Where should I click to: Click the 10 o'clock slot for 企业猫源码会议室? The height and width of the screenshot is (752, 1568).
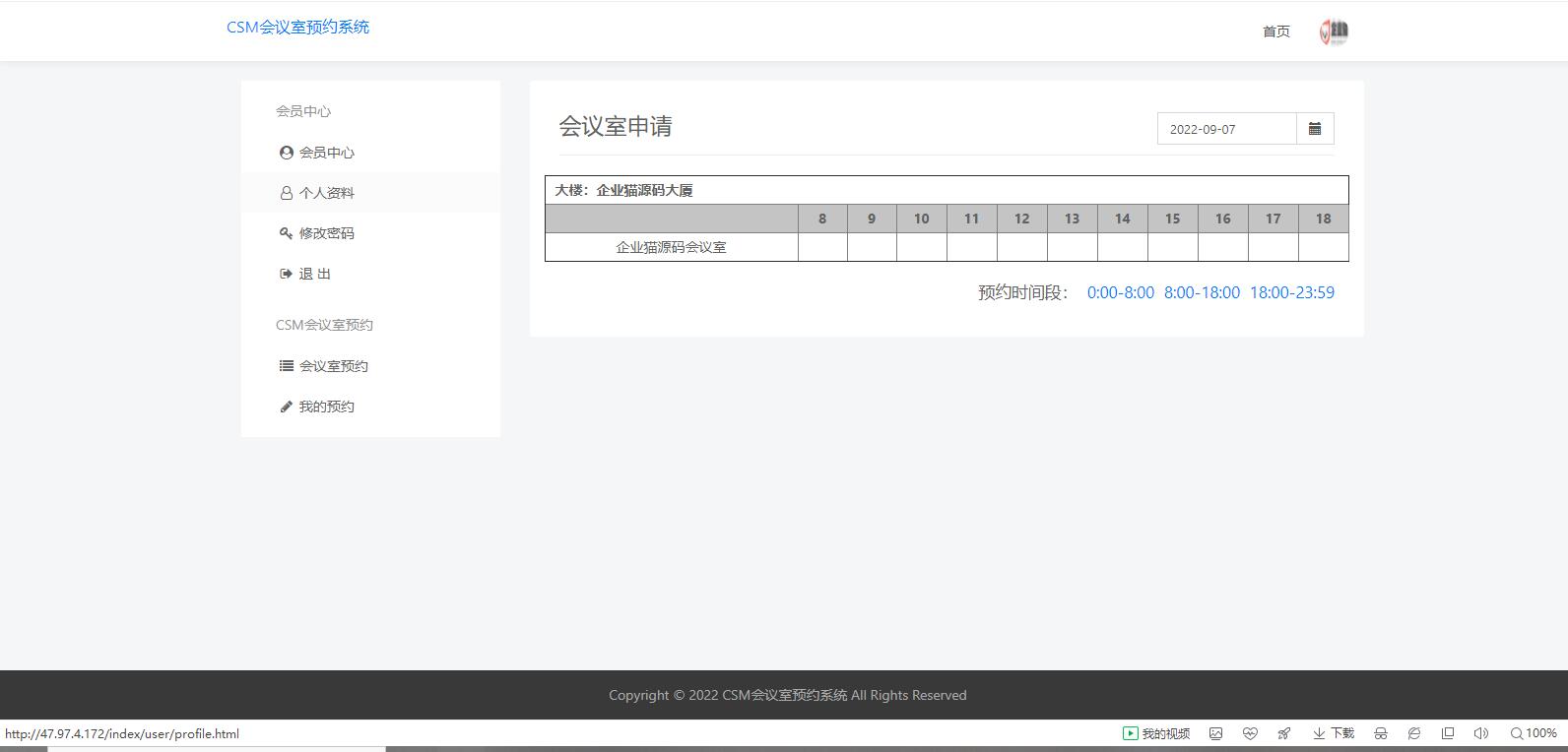click(x=921, y=247)
